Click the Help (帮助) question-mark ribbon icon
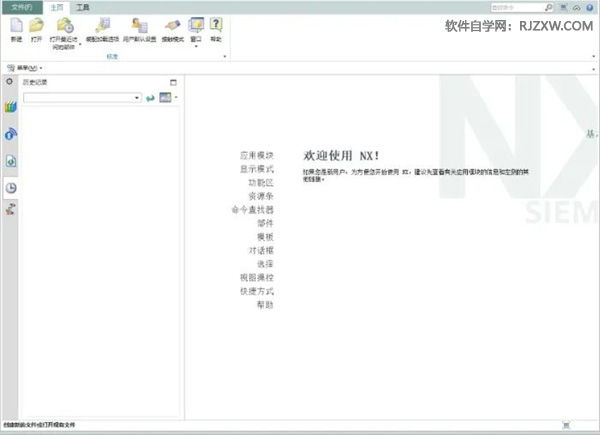This screenshot has width=600, height=435. click(216, 24)
